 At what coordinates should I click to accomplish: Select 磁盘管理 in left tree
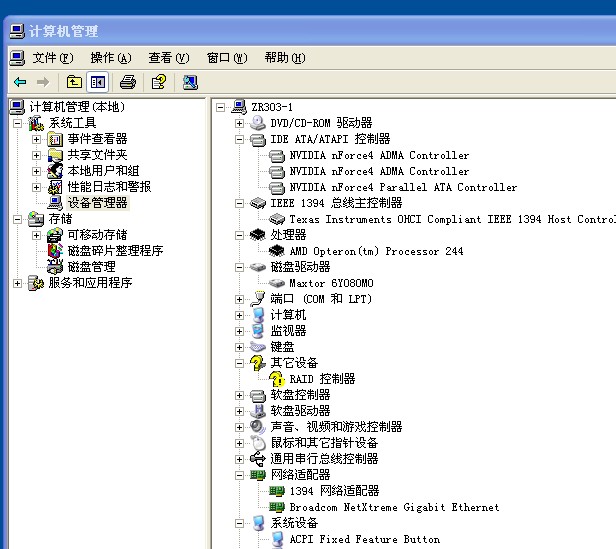91,267
